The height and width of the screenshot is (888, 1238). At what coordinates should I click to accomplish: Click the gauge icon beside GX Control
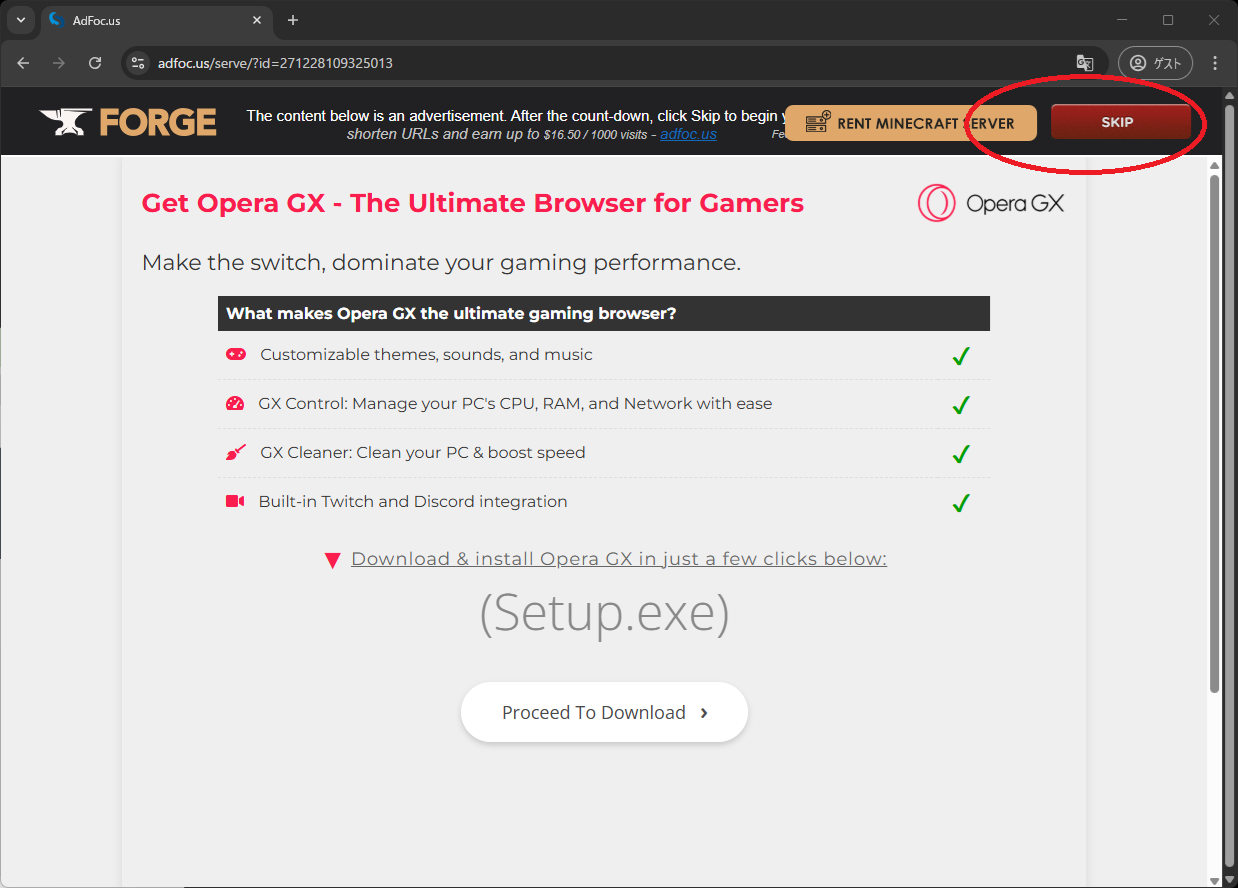pyautogui.click(x=235, y=404)
